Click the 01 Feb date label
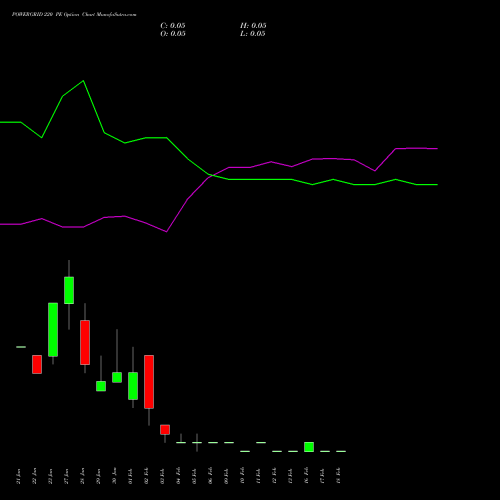500x500 pixels. (131, 476)
